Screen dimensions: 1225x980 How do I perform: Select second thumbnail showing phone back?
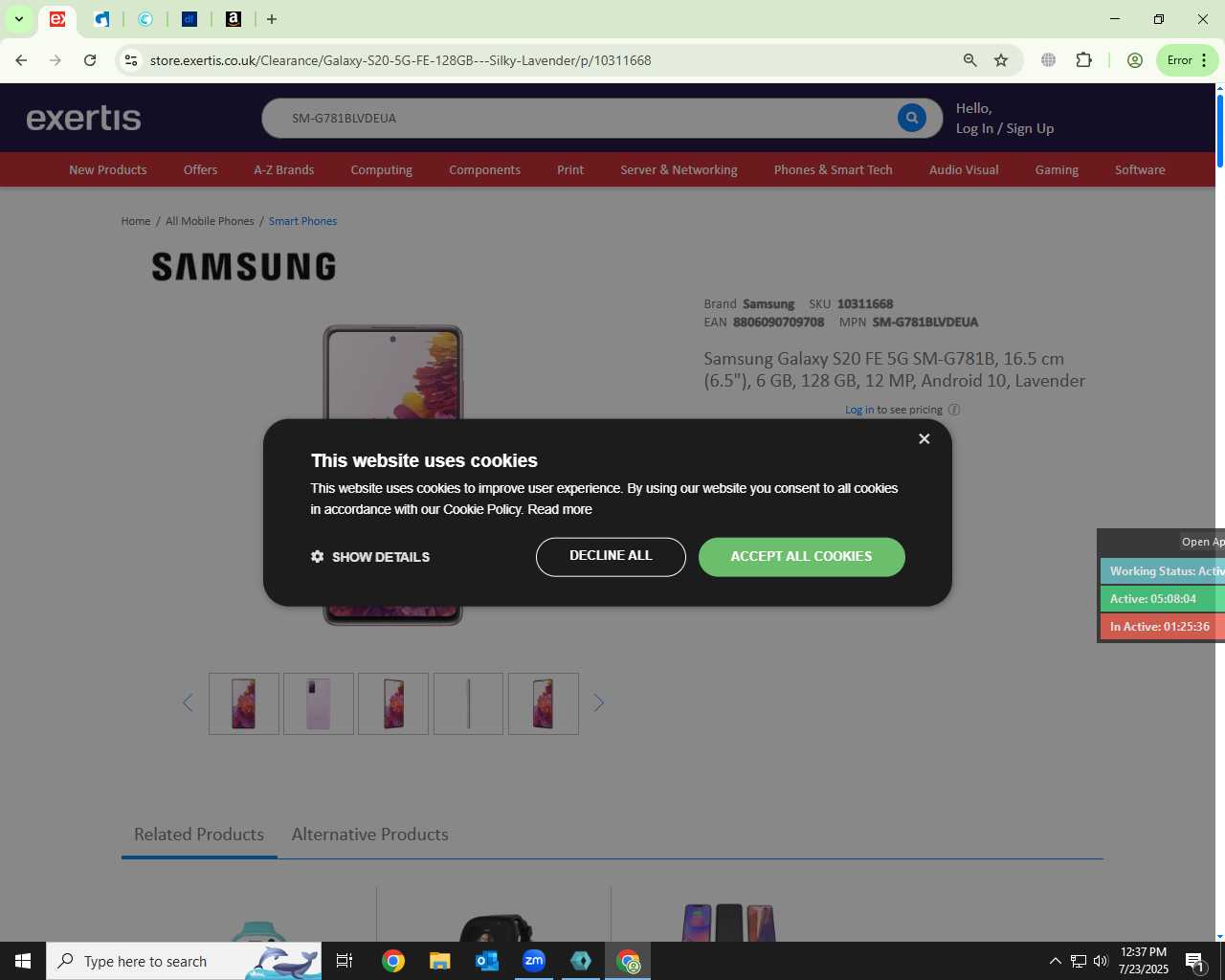click(319, 703)
